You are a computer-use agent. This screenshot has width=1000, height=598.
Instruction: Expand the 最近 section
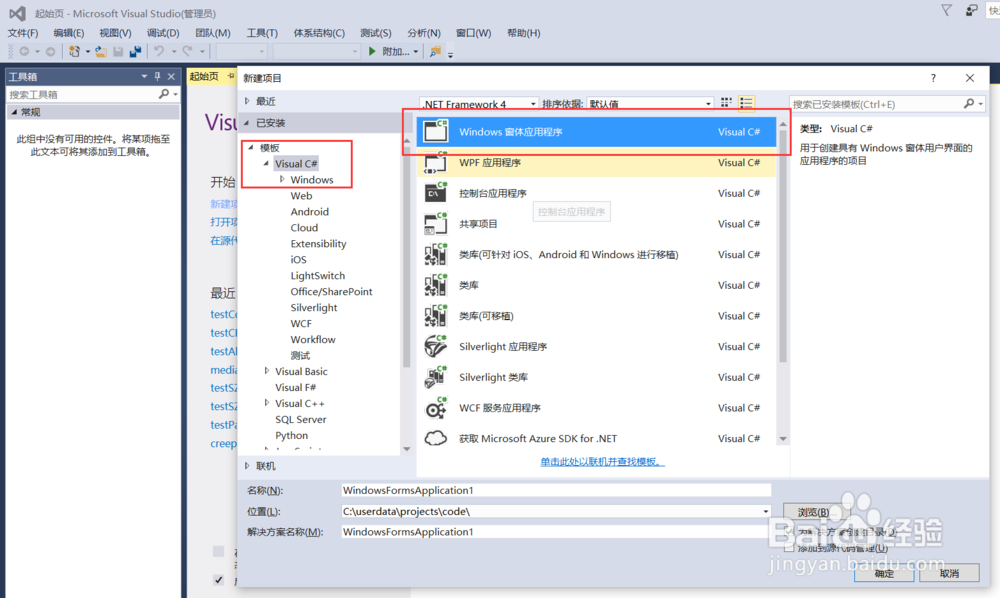[x=247, y=101]
